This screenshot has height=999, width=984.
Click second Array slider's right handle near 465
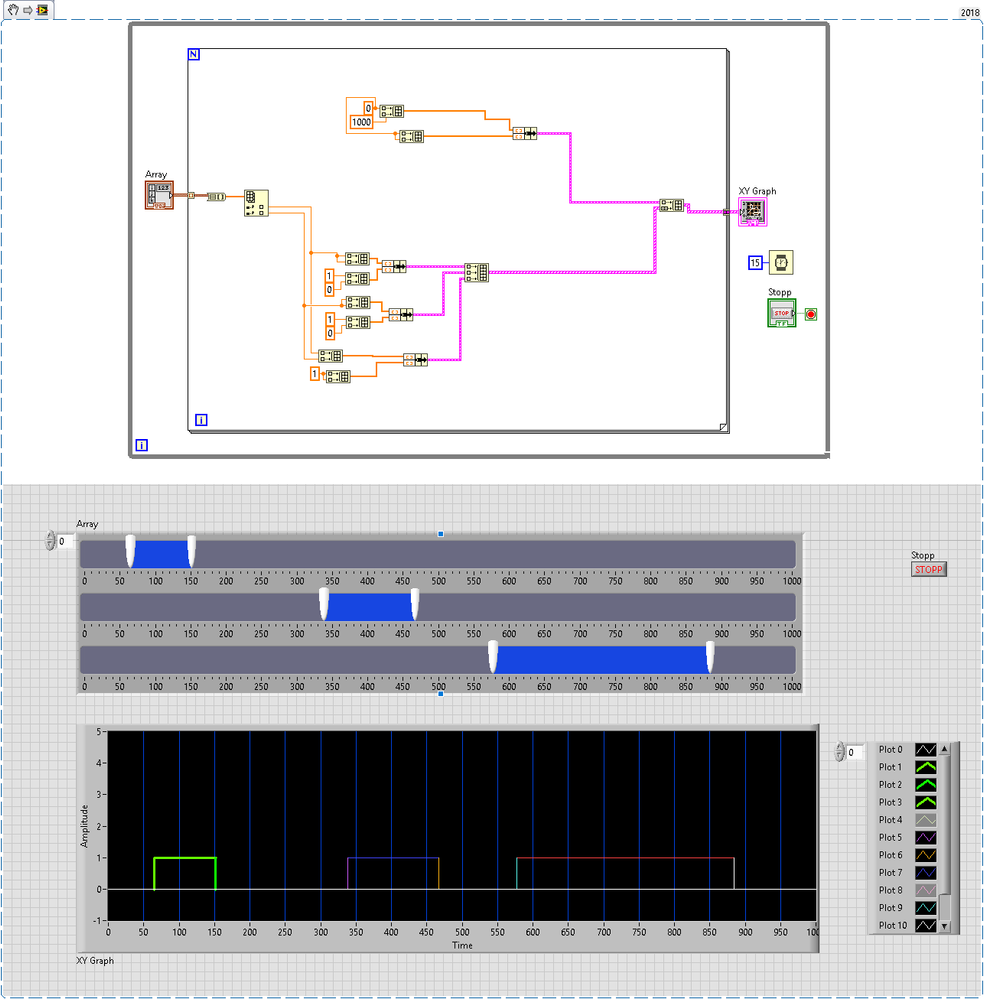[415, 604]
